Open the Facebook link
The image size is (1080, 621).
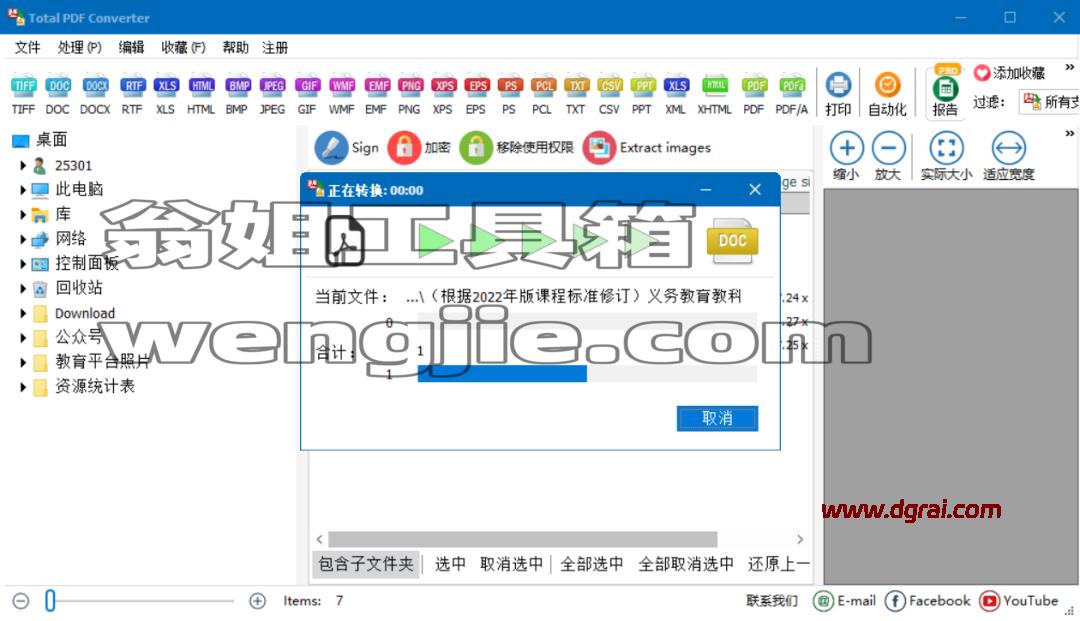click(x=928, y=601)
